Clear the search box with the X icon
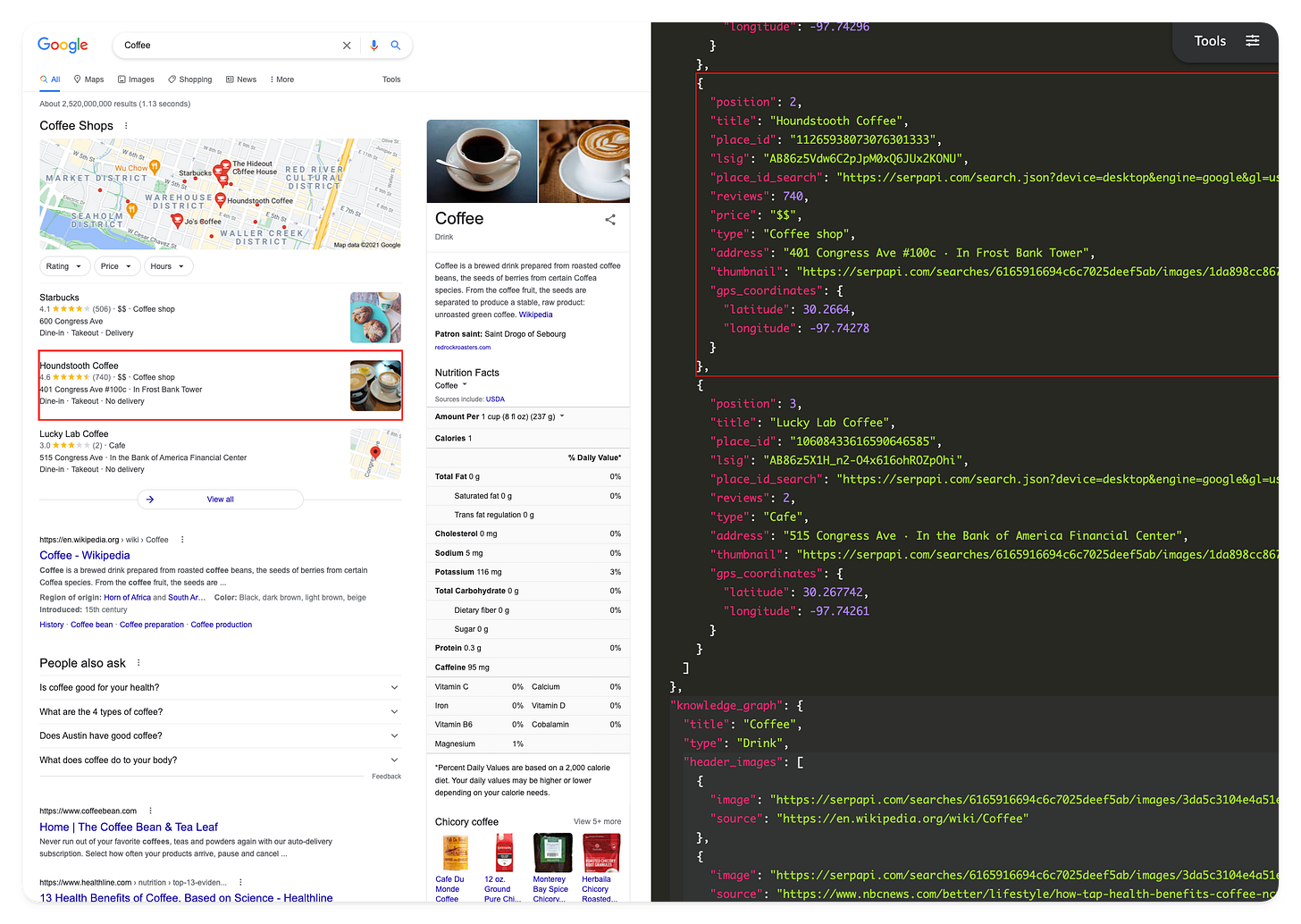This screenshot has height=924, width=1301. (x=347, y=46)
